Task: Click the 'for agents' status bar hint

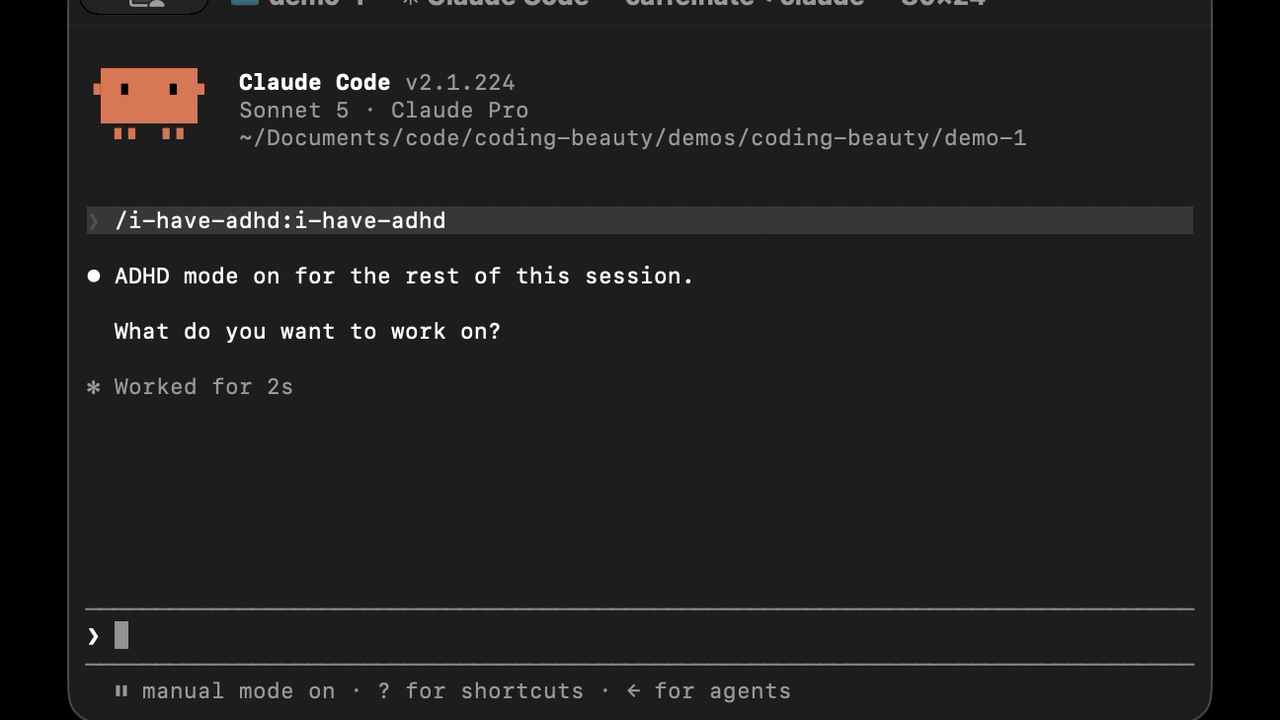Action: [722, 691]
